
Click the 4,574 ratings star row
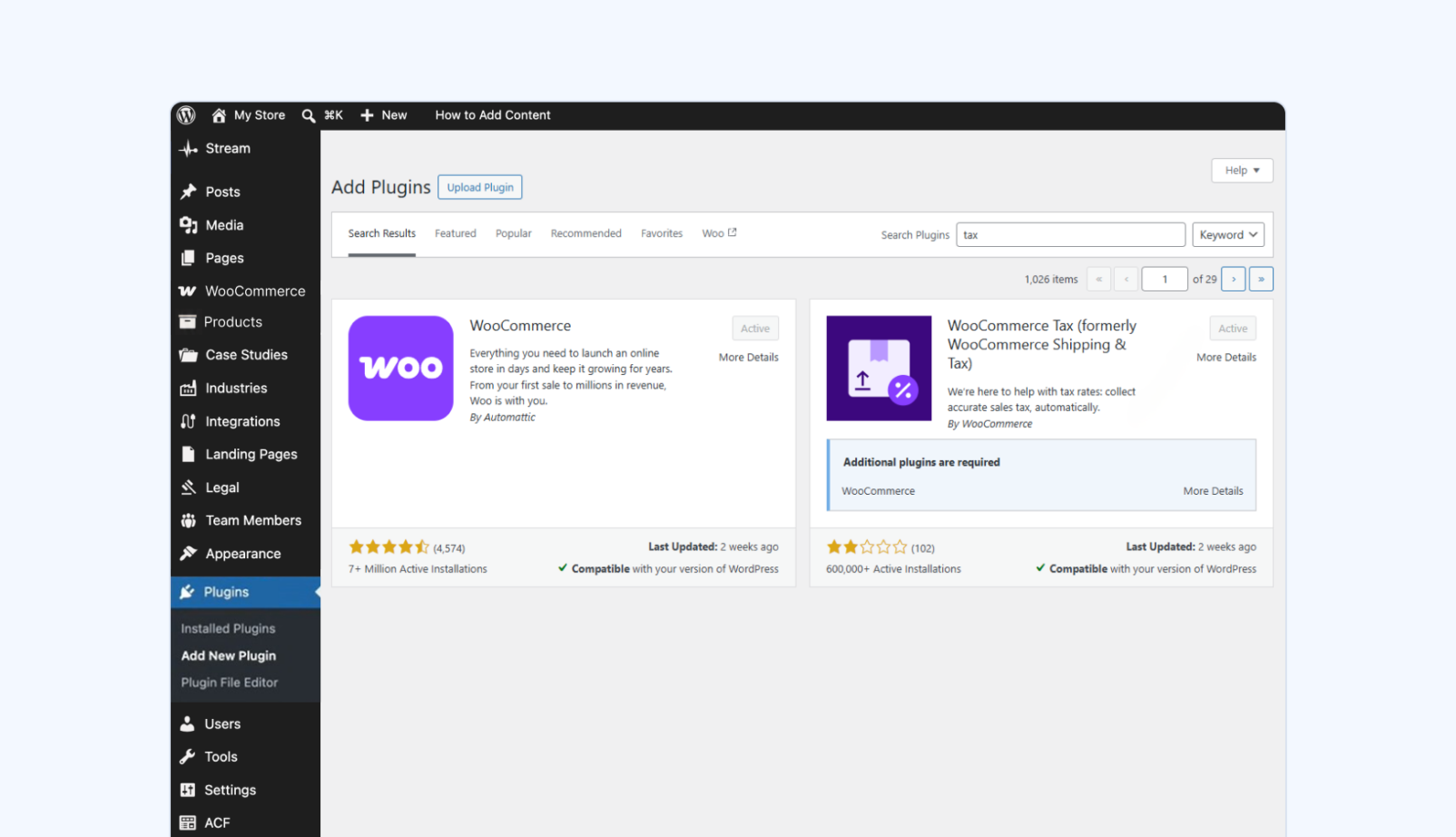389,547
